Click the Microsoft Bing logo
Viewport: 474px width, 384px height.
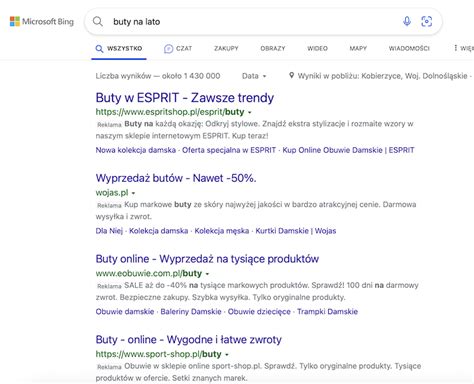(42, 22)
